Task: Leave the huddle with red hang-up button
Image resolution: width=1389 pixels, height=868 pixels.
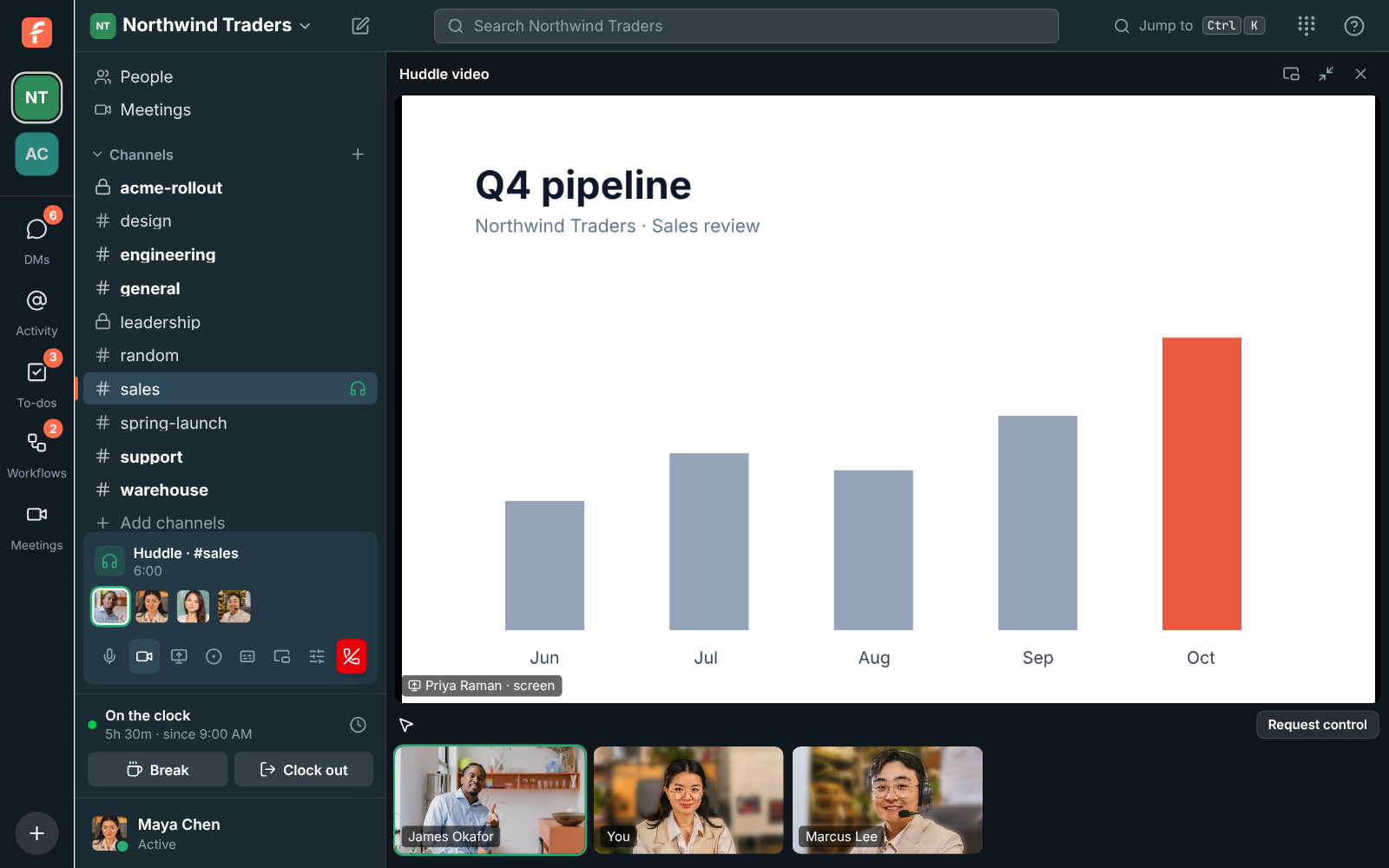Action: [x=352, y=656]
